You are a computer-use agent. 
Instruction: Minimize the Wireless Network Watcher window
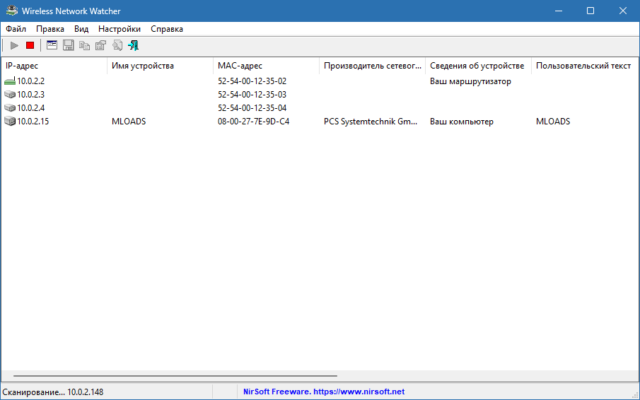pos(558,11)
